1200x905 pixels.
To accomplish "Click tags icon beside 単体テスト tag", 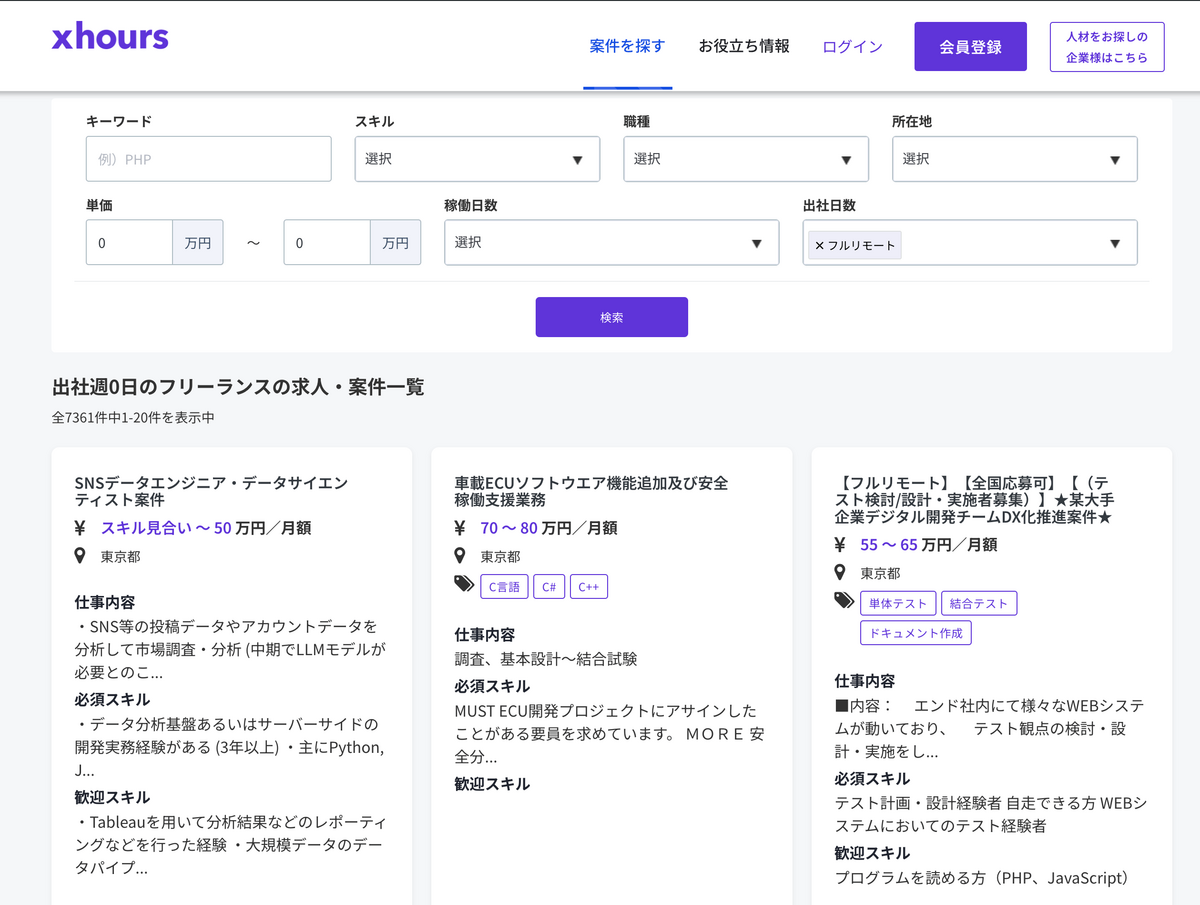I will (x=844, y=601).
